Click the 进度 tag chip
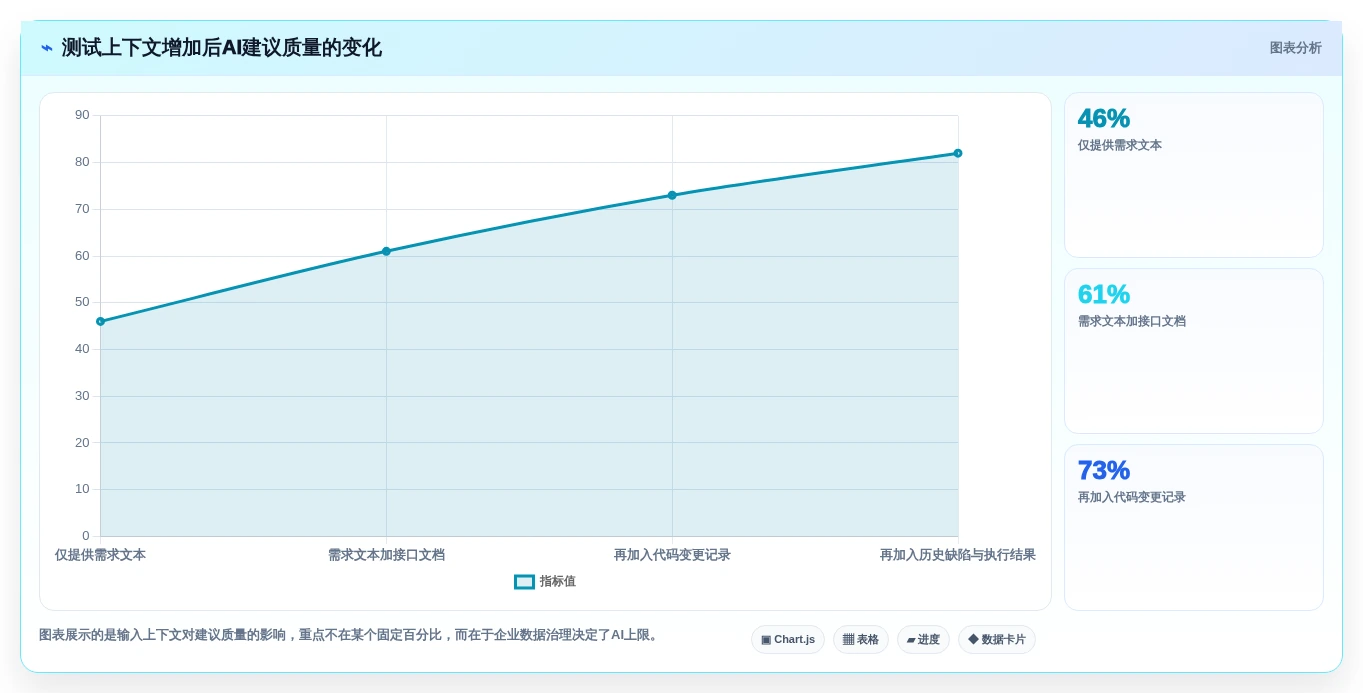This screenshot has width=1363, height=693. pos(923,640)
